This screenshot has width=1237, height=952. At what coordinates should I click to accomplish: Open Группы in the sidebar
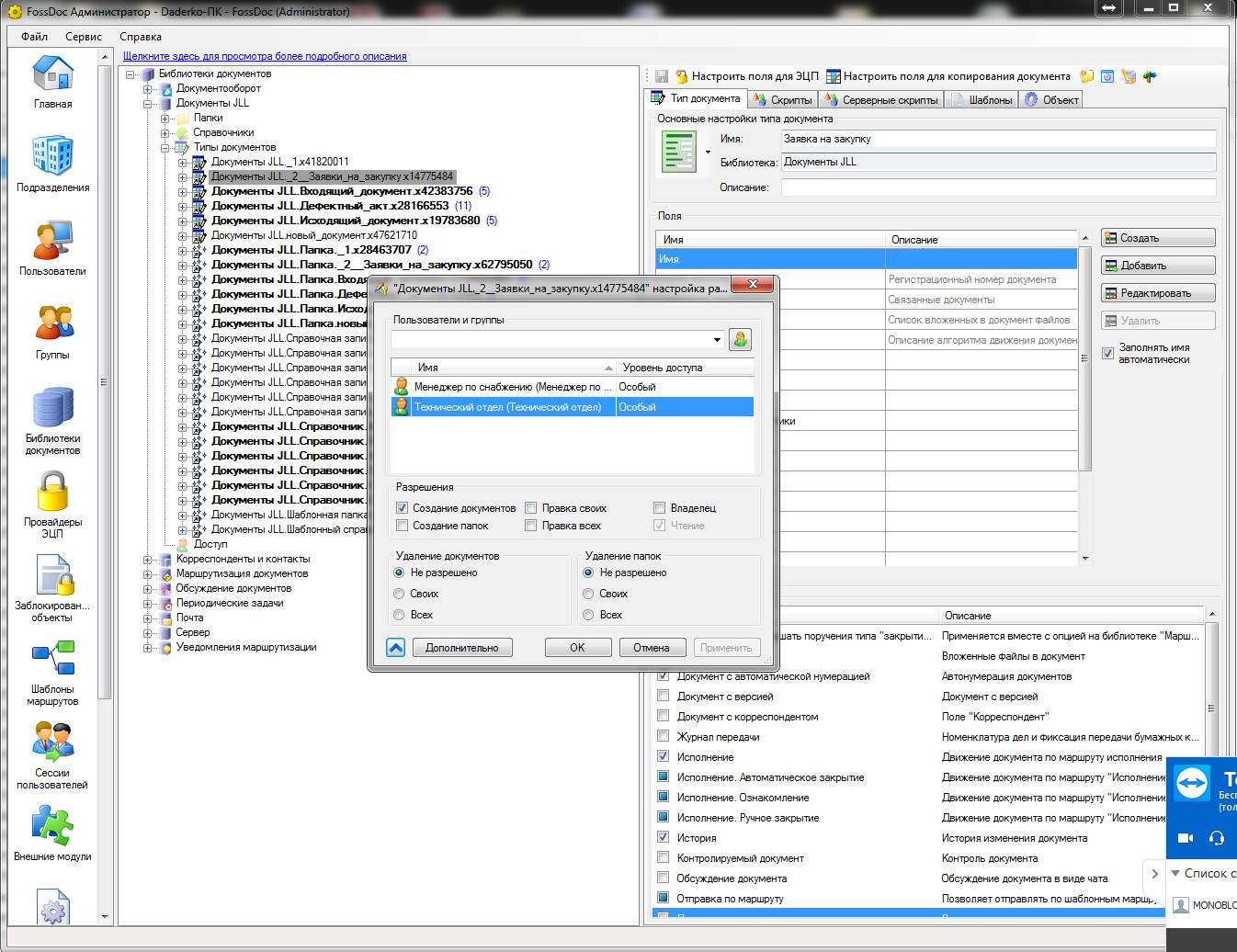pos(52,332)
